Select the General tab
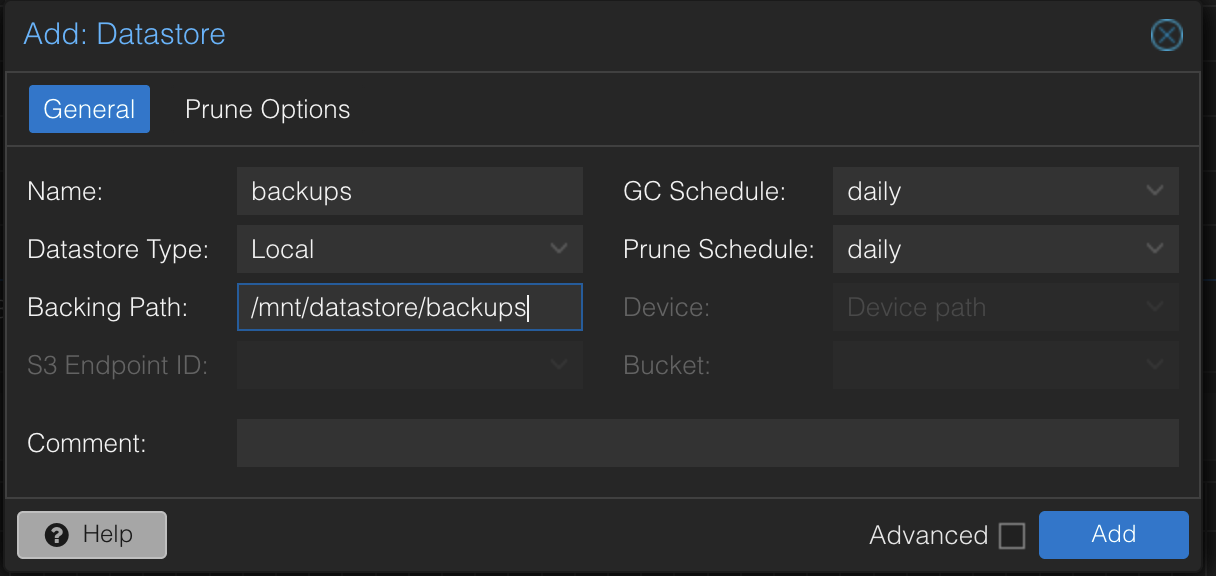This screenshot has height=576, width=1216. click(x=89, y=109)
